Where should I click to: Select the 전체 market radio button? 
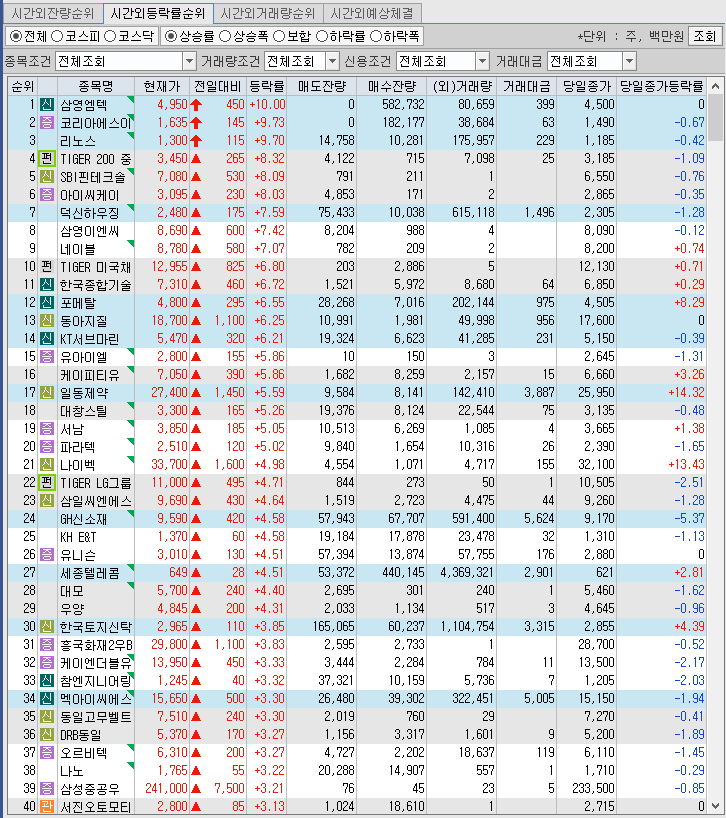tap(16, 36)
